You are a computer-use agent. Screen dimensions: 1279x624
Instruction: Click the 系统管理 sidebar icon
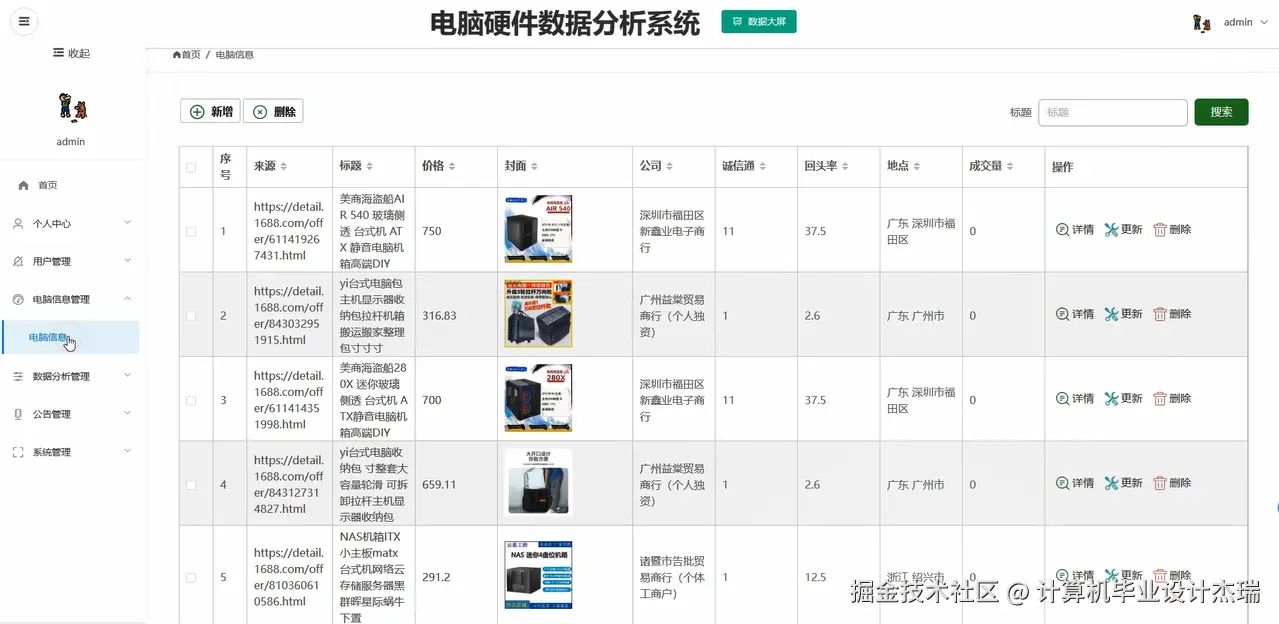(18, 452)
